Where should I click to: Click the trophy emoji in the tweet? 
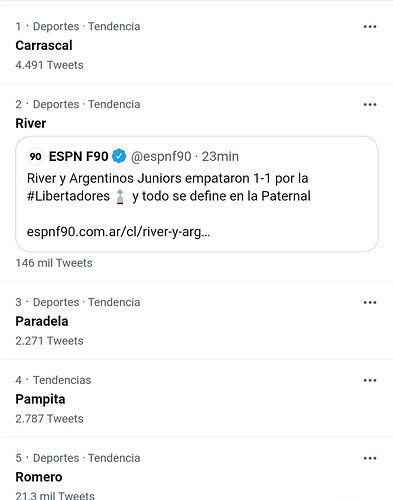click(x=120, y=196)
